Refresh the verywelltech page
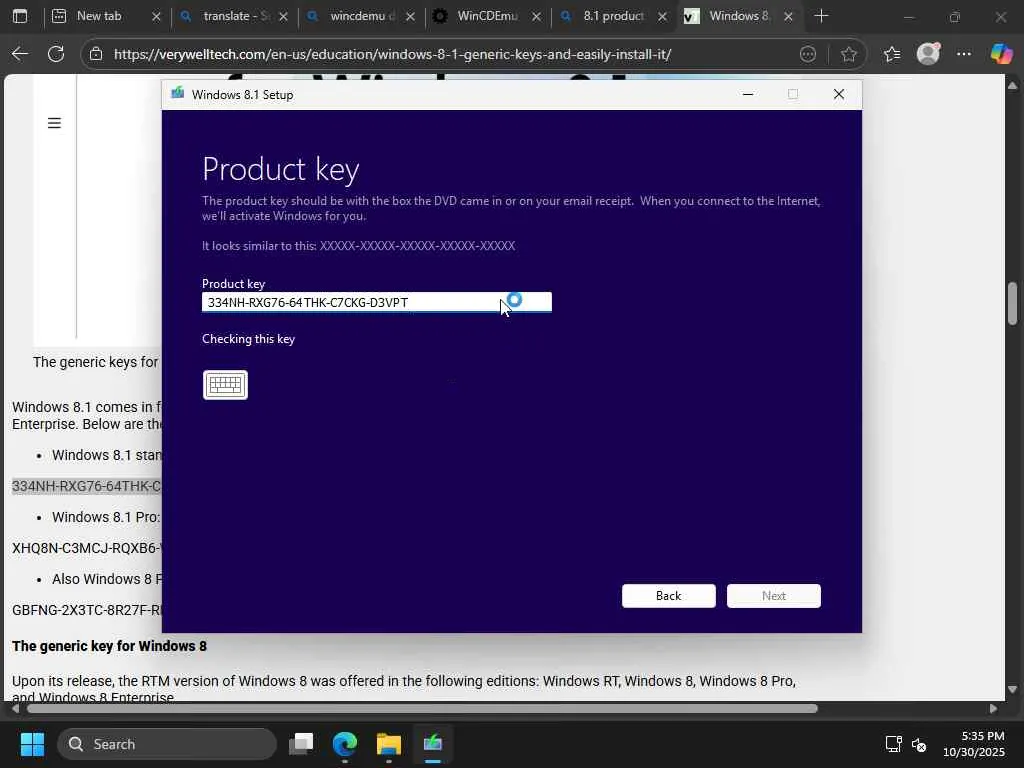Image resolution: width=1024 pixels, height=768 pixels. 56,54
